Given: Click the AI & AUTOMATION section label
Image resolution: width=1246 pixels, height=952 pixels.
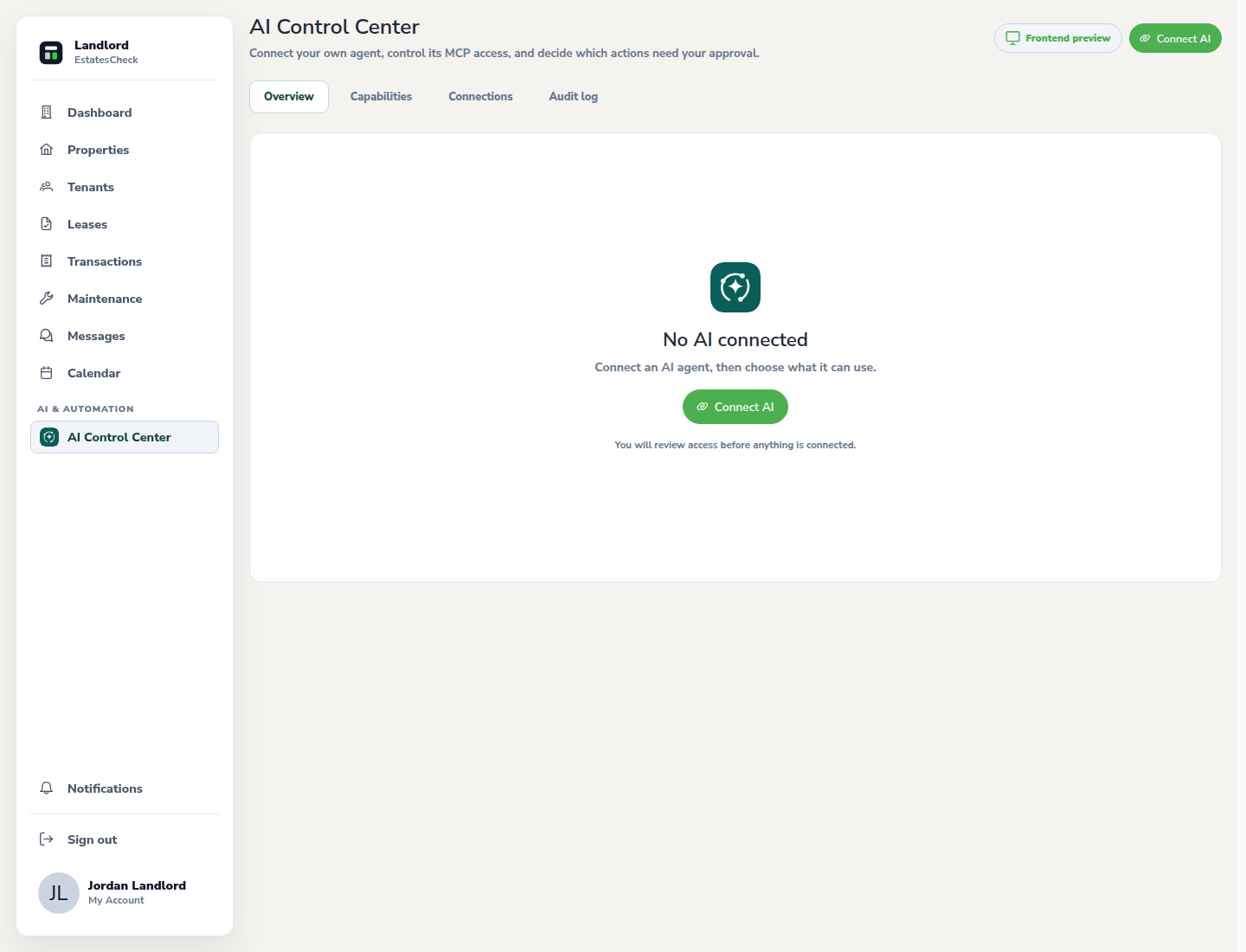Looking at the screenshot, I should coord(86,408).
